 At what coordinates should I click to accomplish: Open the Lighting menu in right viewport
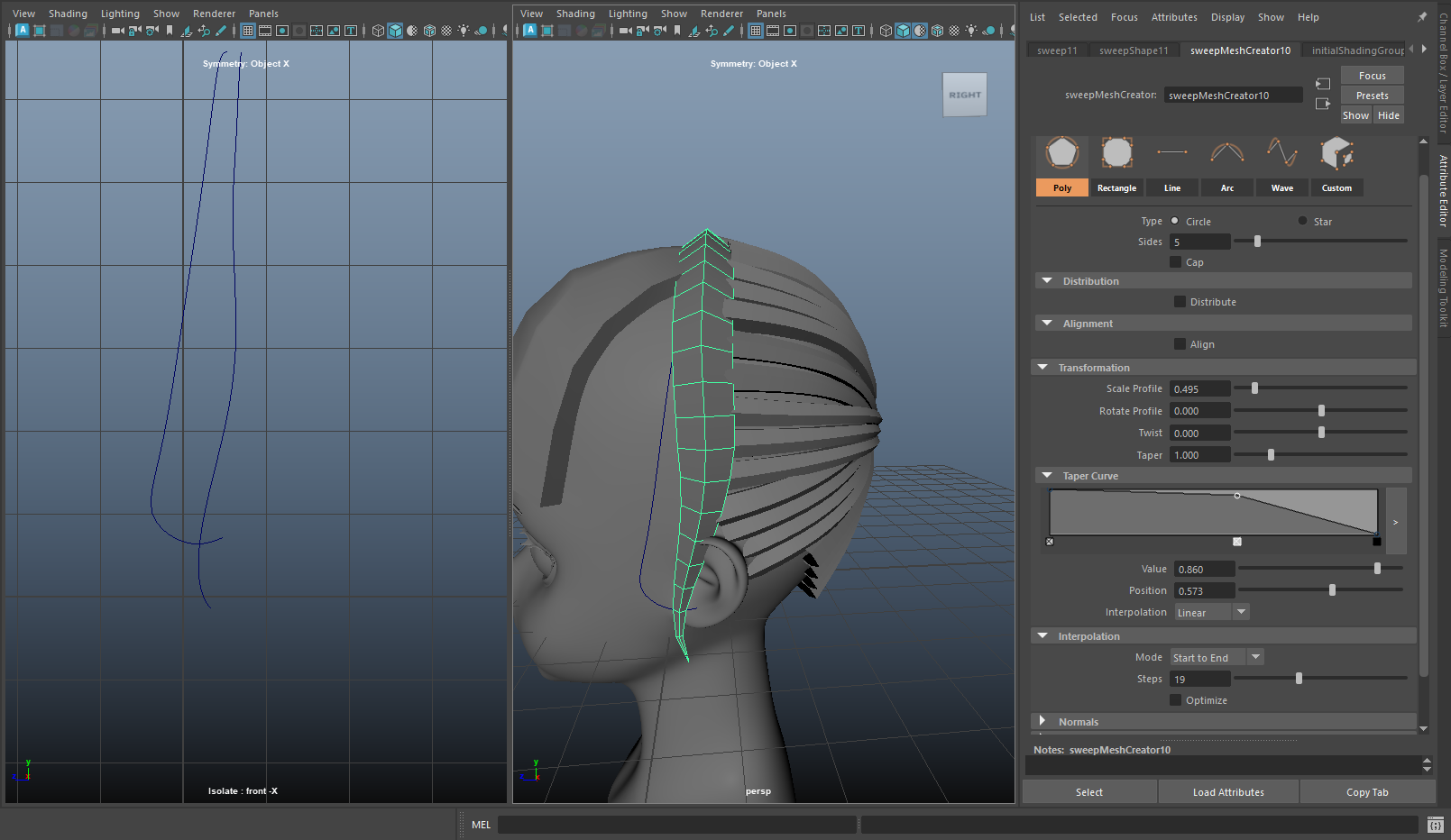(x=628, y=14)
